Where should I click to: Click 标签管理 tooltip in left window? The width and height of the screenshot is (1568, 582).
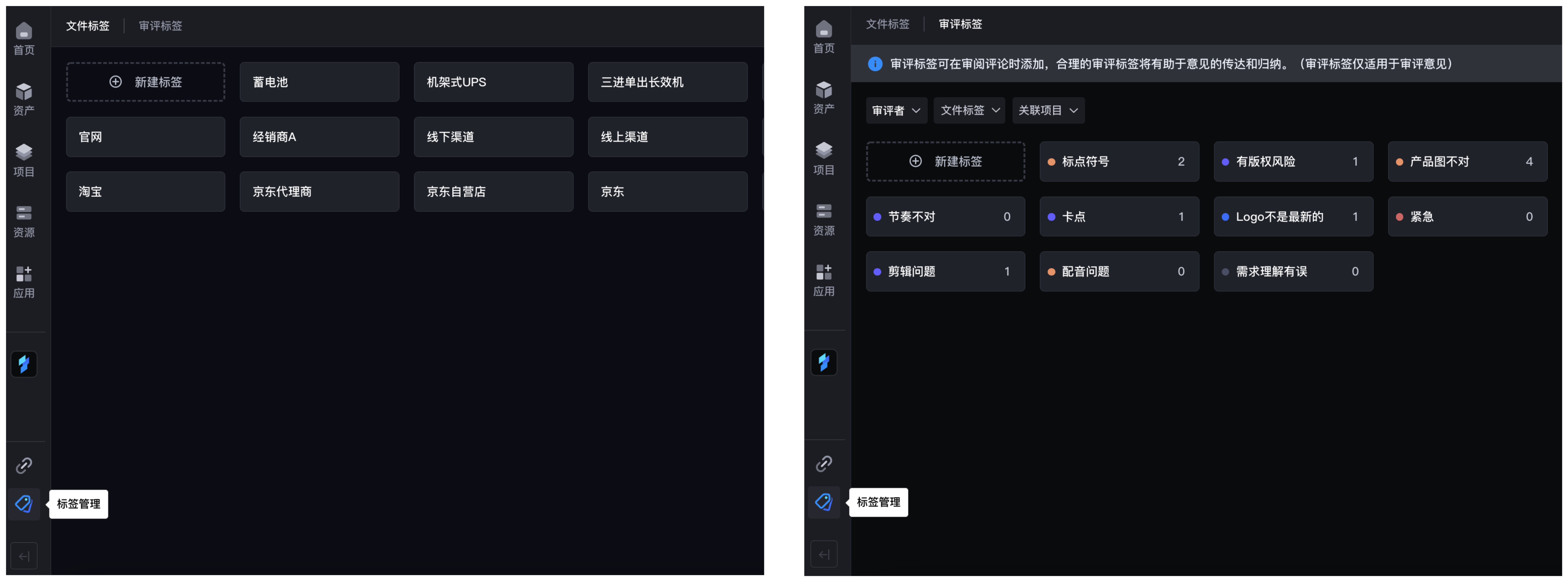[x=79, y=504]
